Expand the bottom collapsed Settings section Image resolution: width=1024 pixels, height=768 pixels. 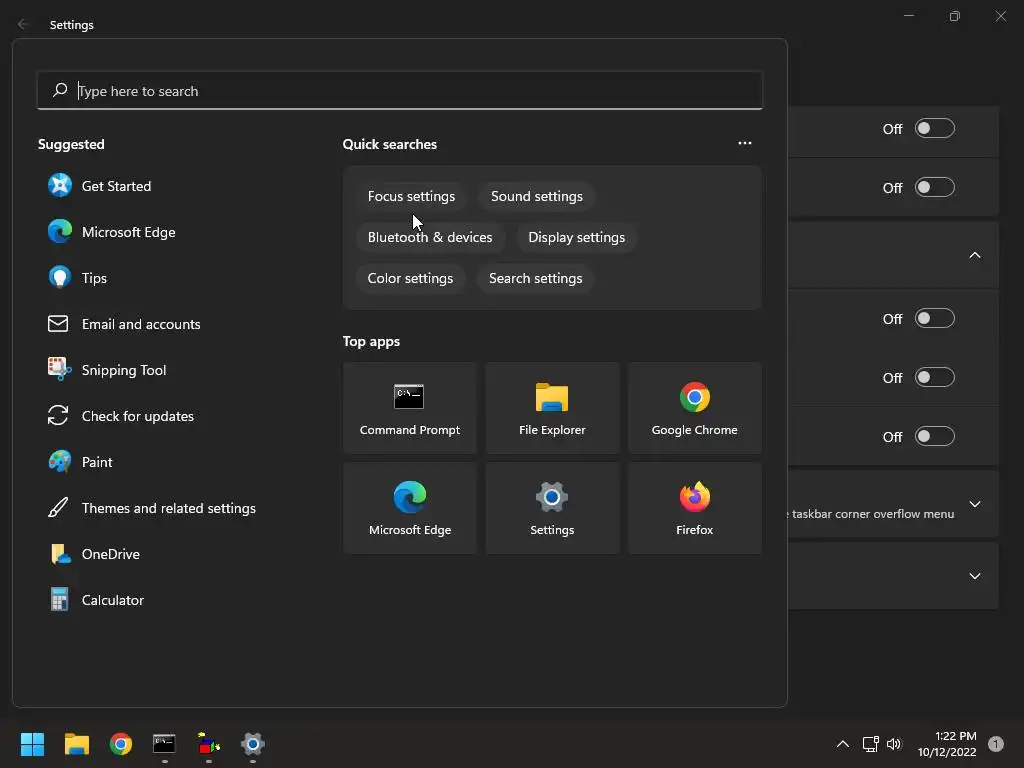974,576
